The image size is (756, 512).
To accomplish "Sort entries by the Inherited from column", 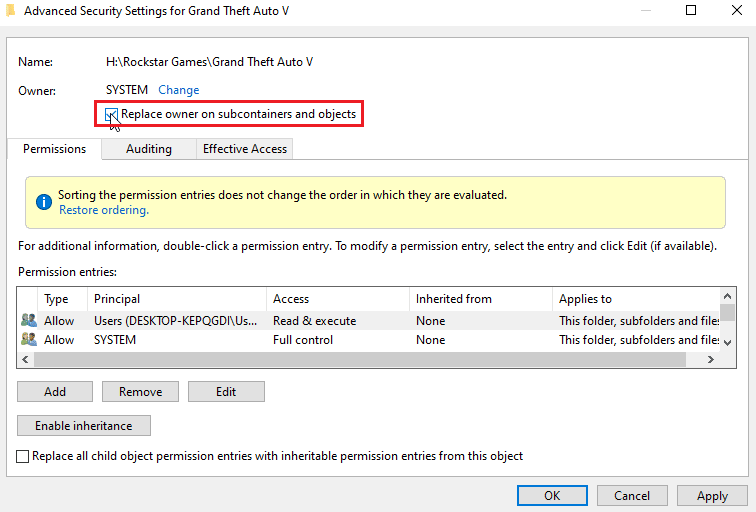I will pos(453,299).
